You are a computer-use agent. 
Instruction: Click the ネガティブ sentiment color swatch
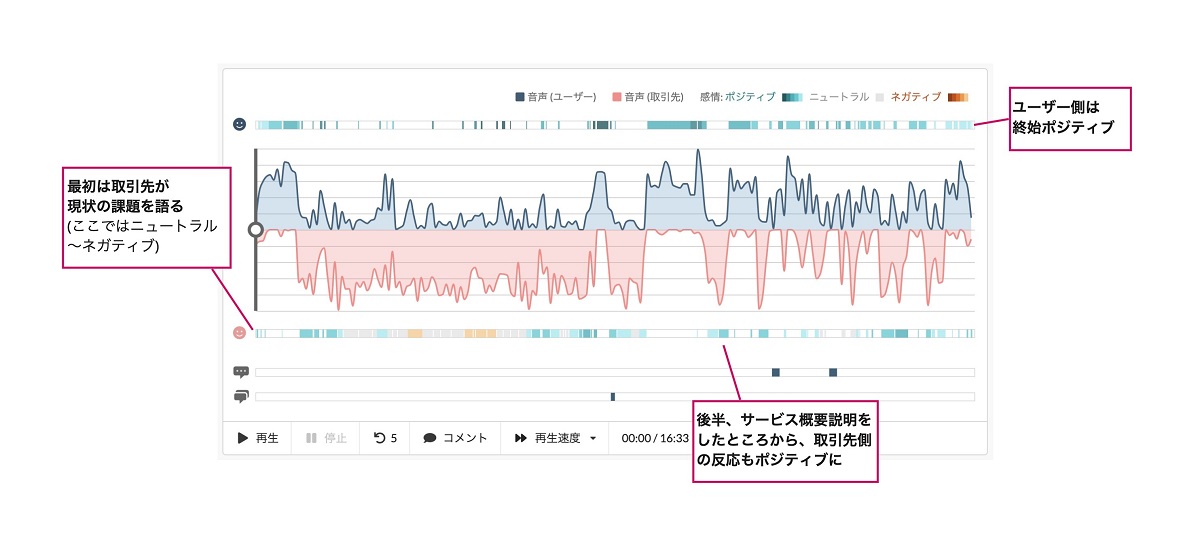(x=958, y=97)
